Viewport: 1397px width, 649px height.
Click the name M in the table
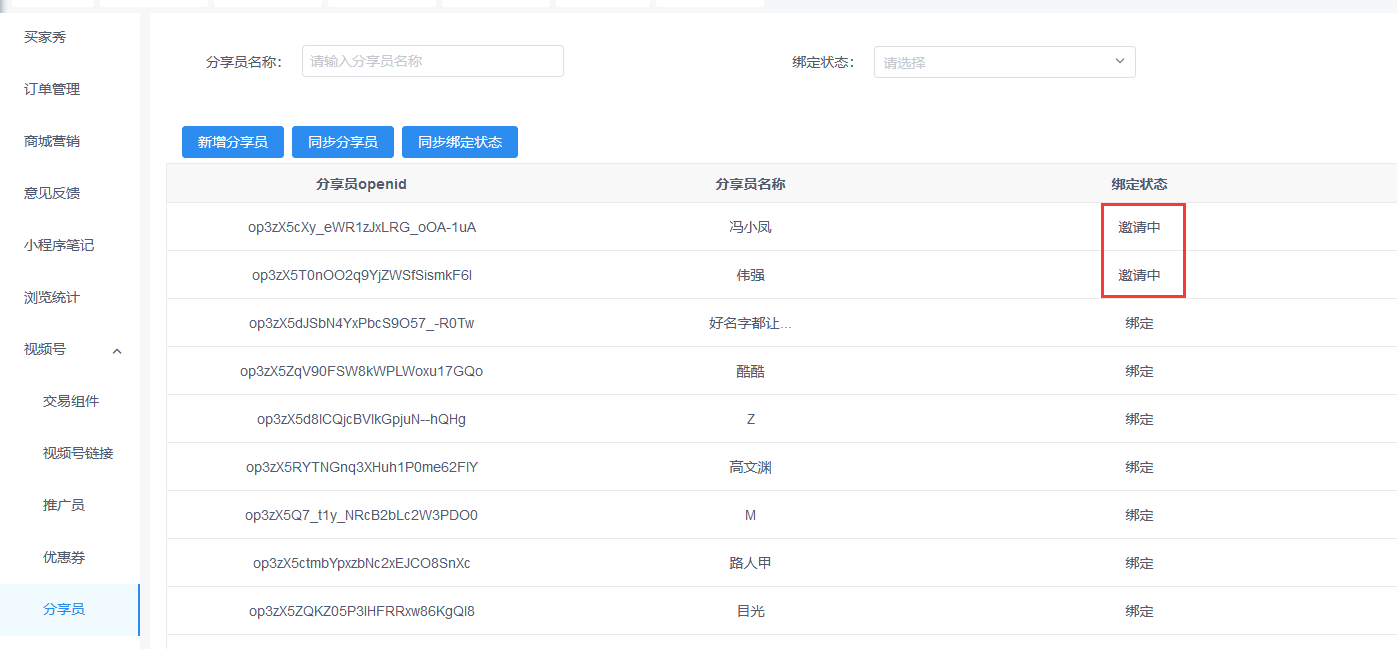(x=751, y=515)
